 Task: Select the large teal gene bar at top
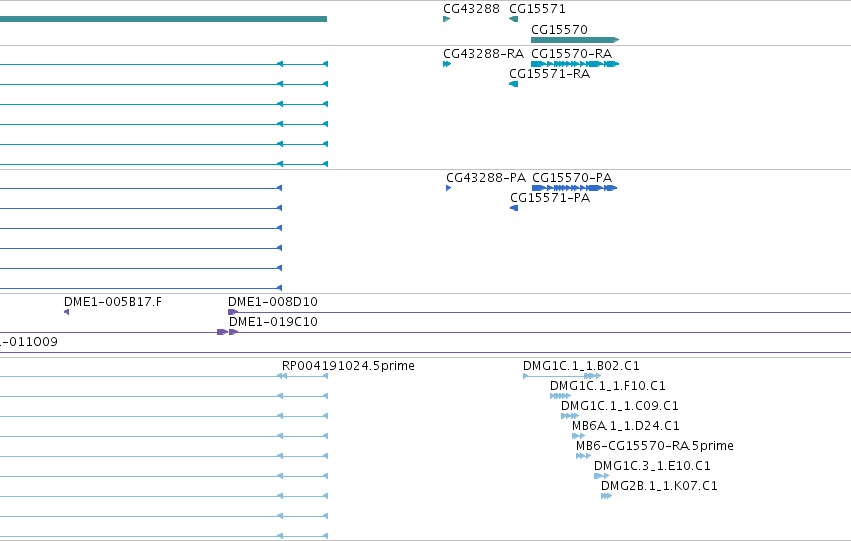(163, 19)
